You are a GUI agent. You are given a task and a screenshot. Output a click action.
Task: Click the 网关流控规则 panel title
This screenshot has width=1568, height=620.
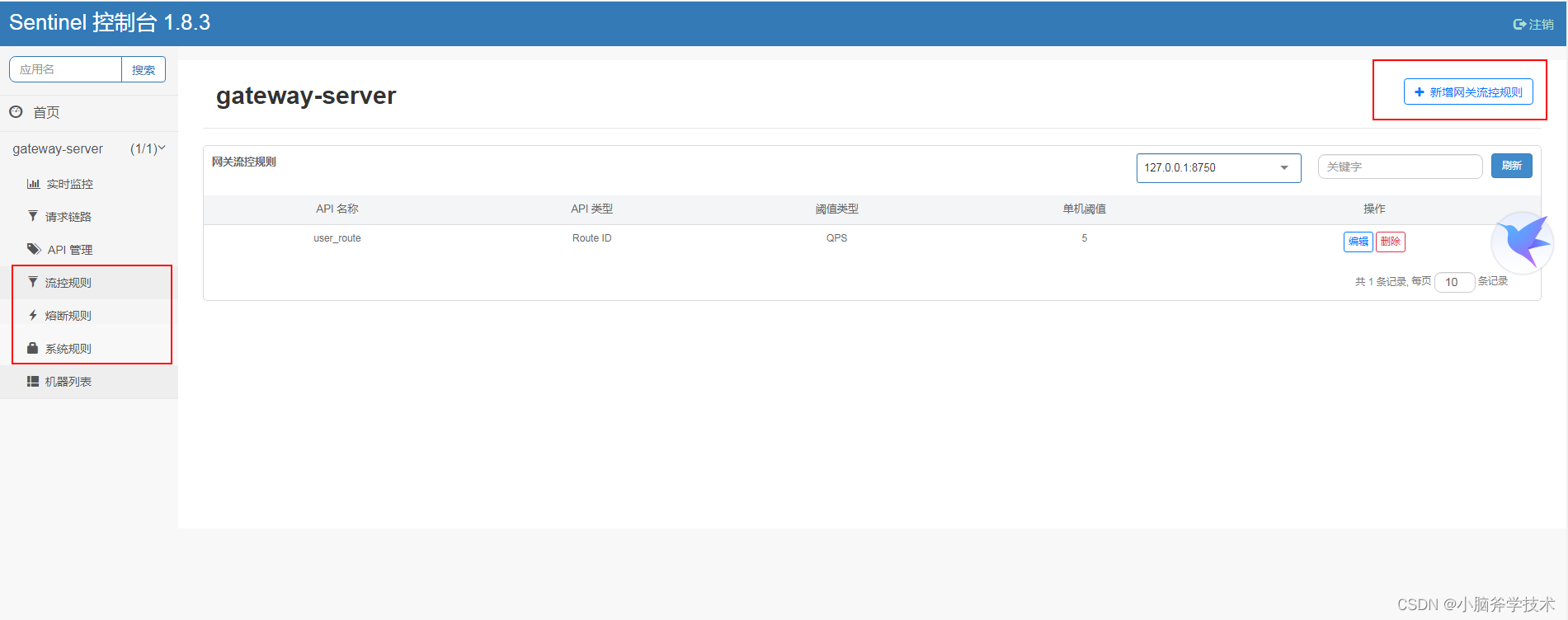pyautogui.click(x=244, y=162)
